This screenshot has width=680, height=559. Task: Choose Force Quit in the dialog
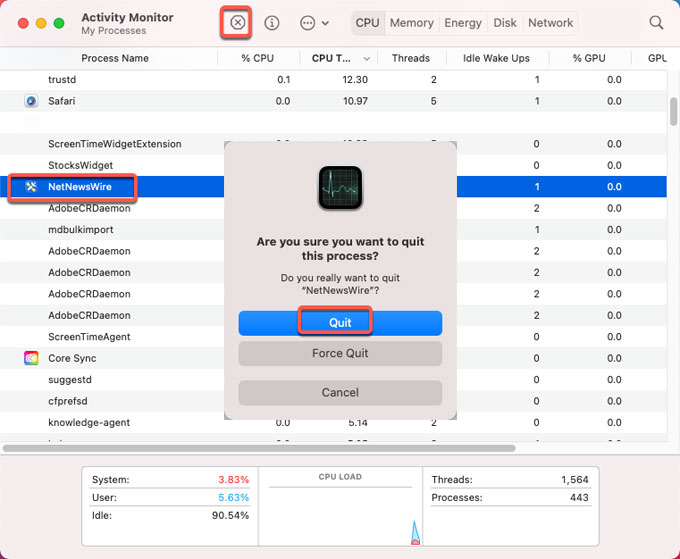tap(340, 353)
